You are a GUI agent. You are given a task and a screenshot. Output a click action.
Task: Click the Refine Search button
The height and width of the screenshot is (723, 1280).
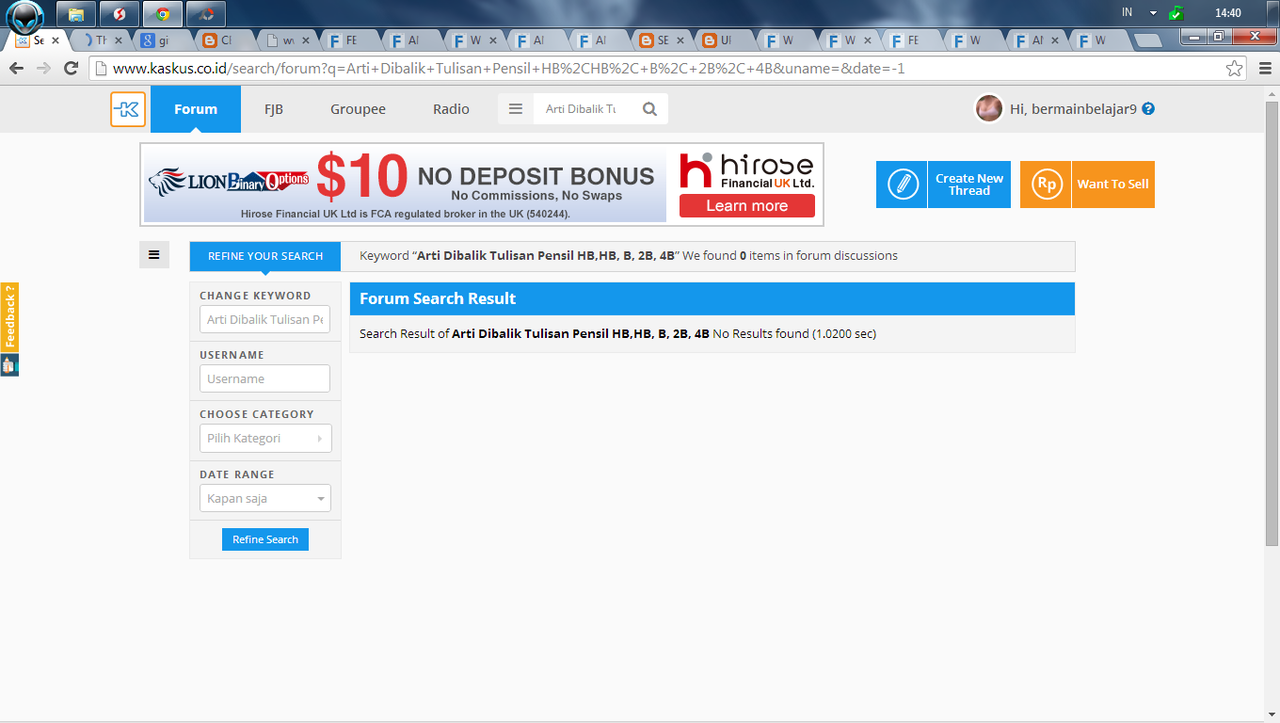pos(265,539)
